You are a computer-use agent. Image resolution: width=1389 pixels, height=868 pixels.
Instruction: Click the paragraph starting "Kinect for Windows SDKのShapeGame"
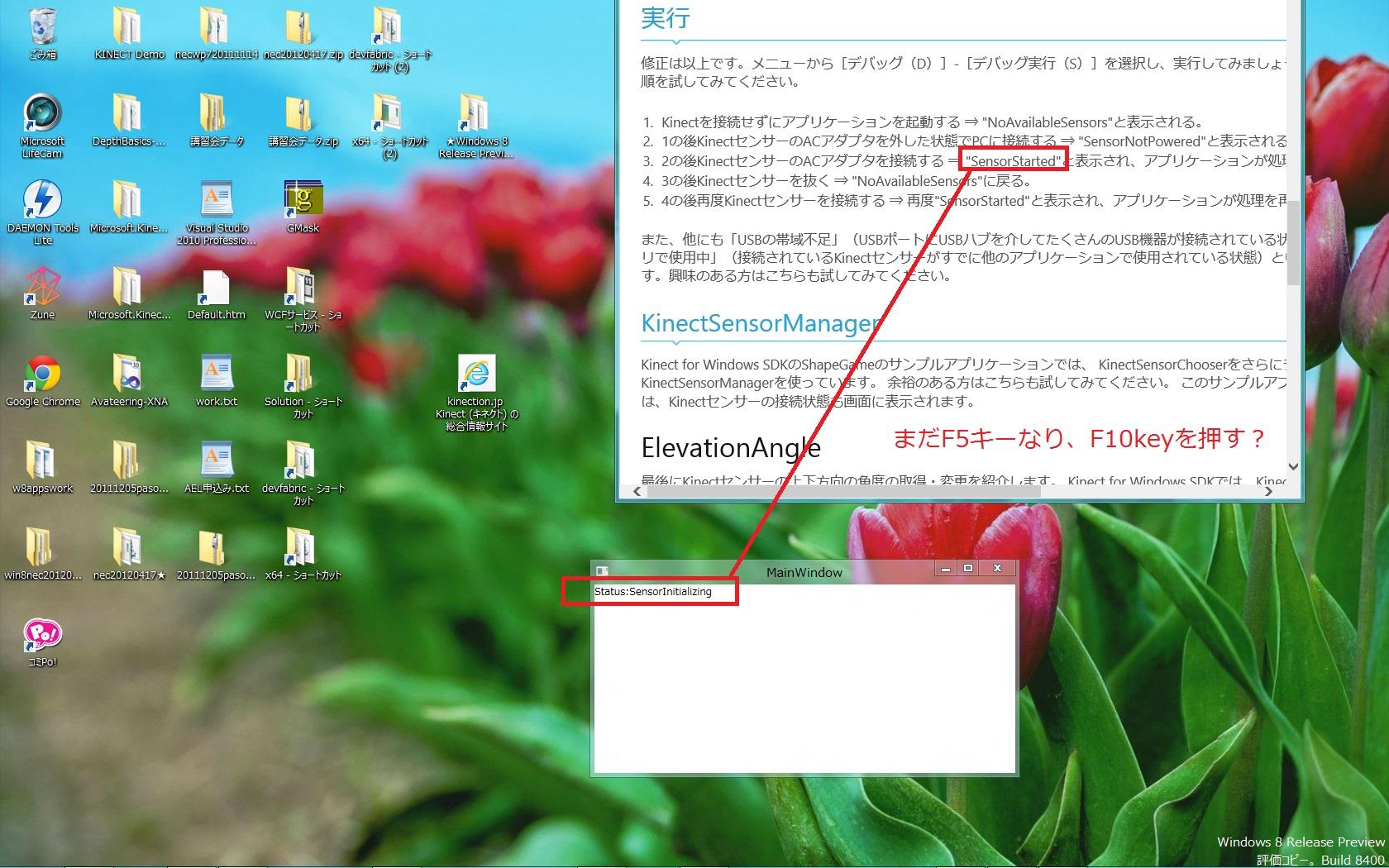tap(963, 383)
